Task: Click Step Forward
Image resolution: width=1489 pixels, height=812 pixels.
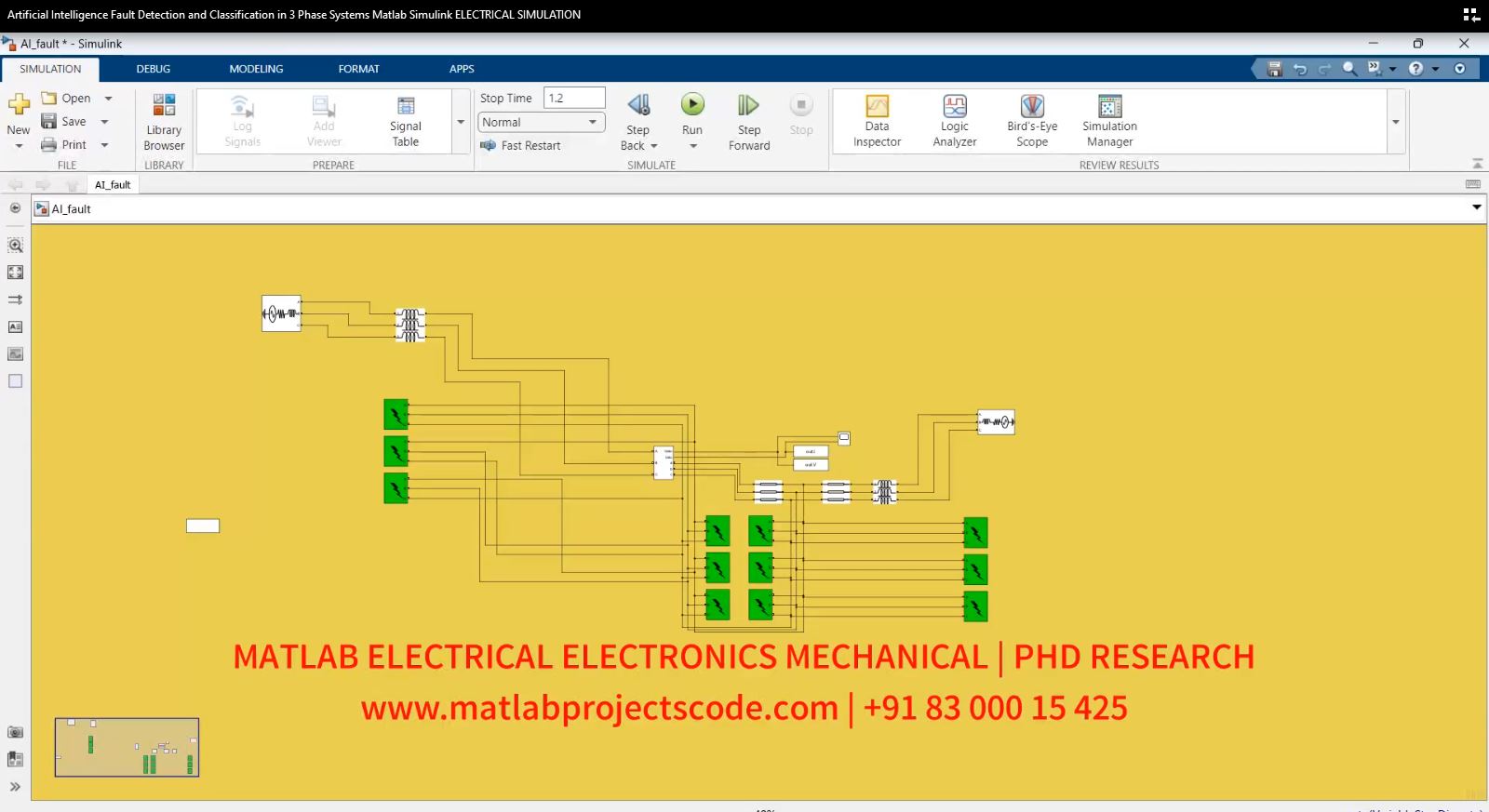Action: 749,122
